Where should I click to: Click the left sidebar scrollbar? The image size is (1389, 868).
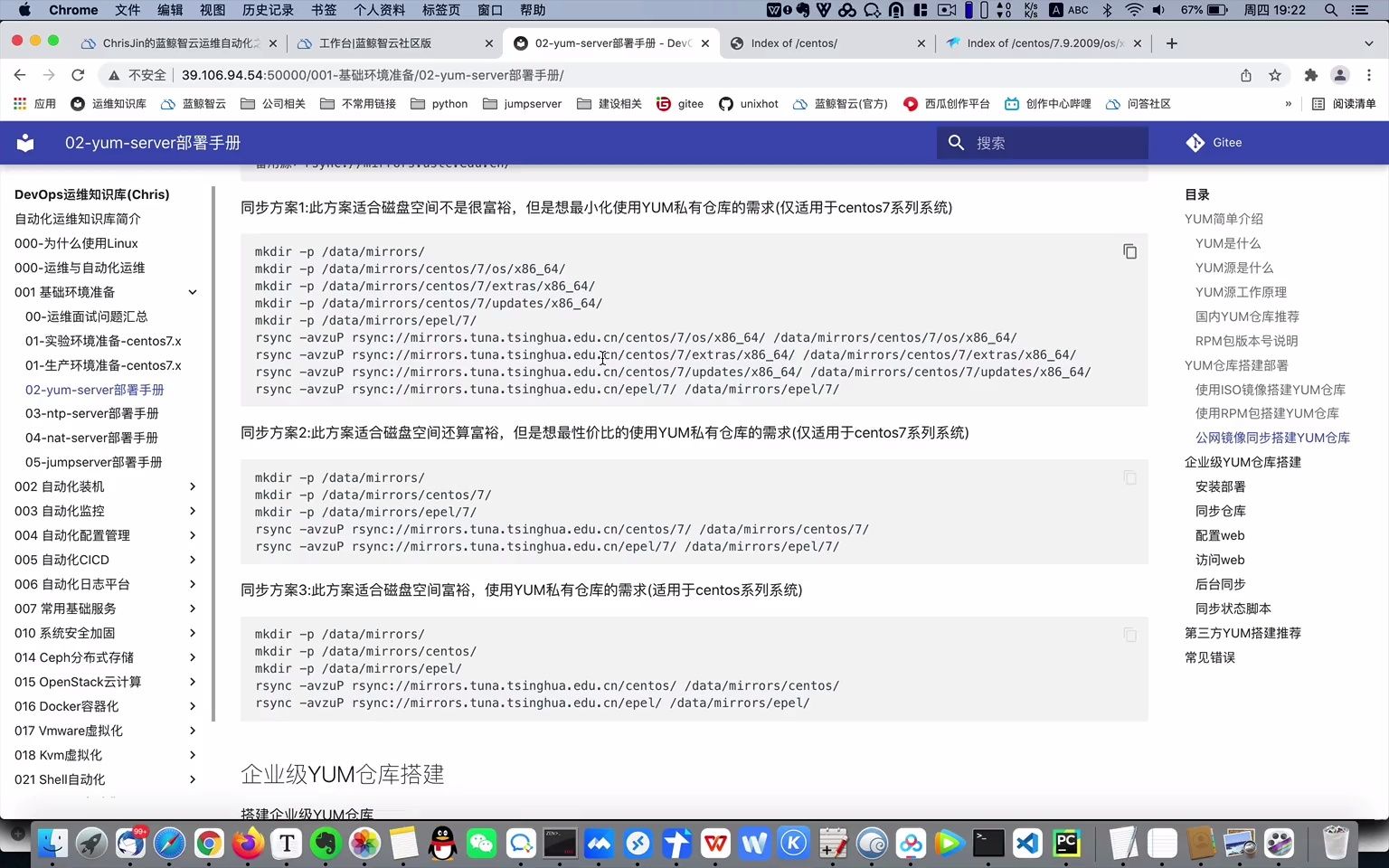tap(213, 452)
